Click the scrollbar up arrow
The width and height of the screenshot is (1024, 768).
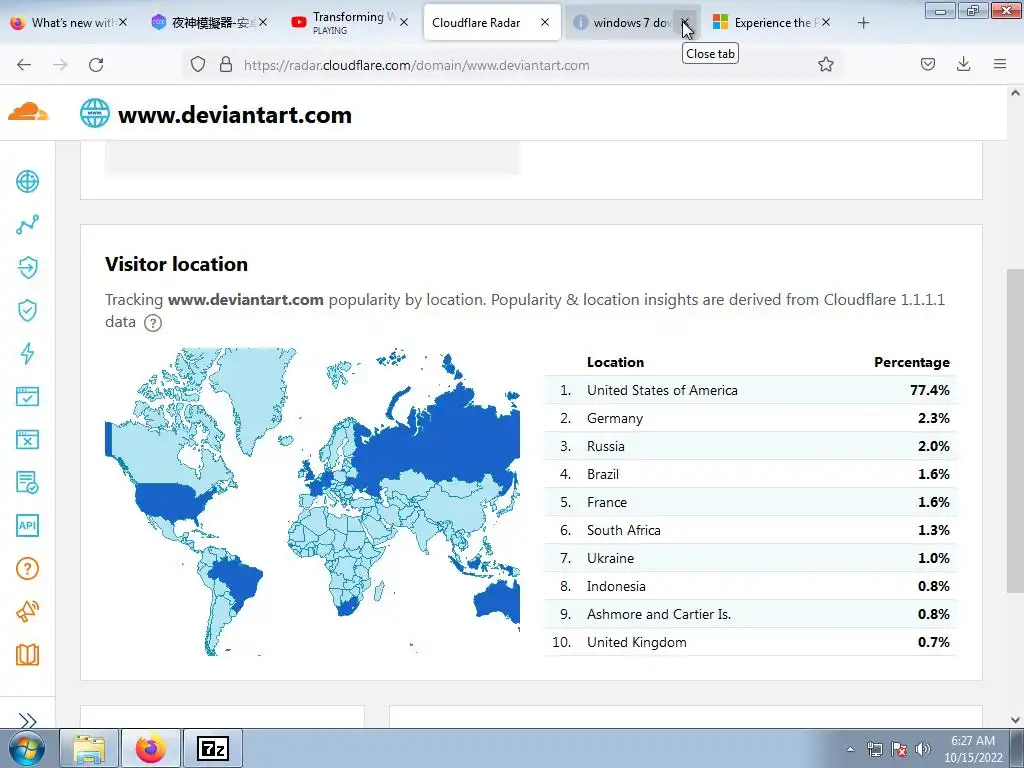pyautogui.click(x=1015, y=93)
